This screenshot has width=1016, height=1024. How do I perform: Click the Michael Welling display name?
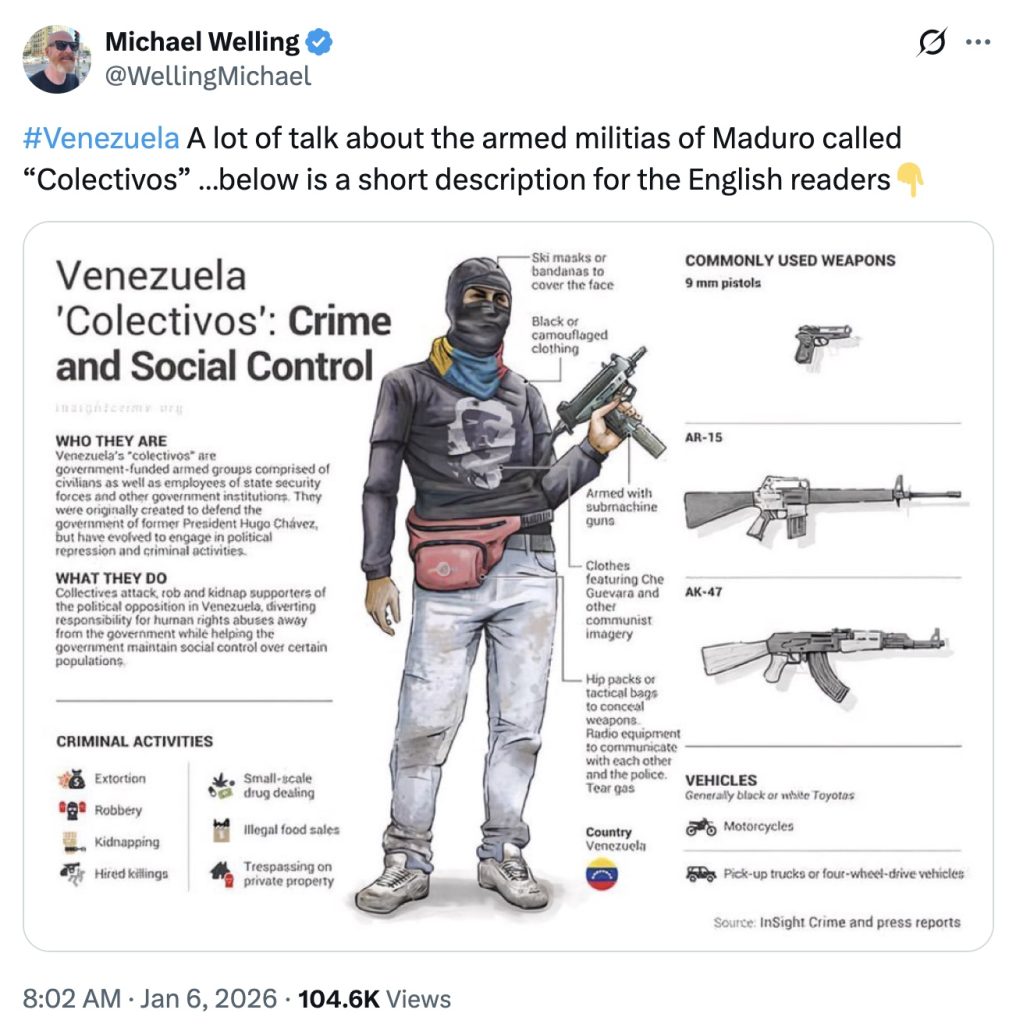[x=202, y=42]
